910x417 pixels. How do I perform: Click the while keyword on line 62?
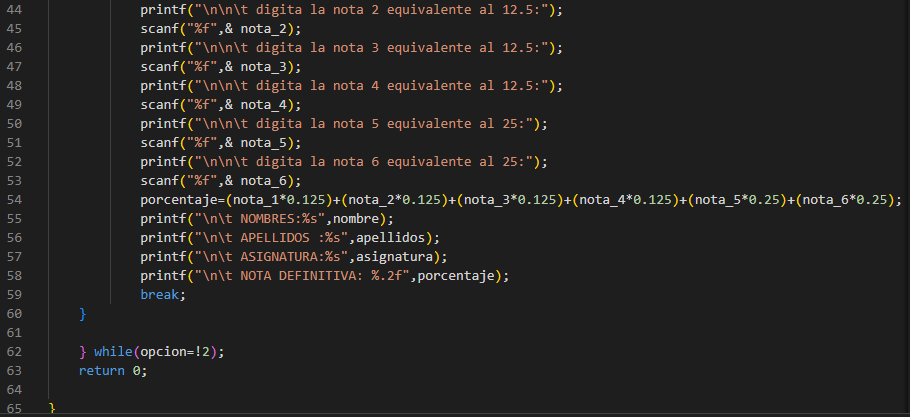(x=112, y=352)
